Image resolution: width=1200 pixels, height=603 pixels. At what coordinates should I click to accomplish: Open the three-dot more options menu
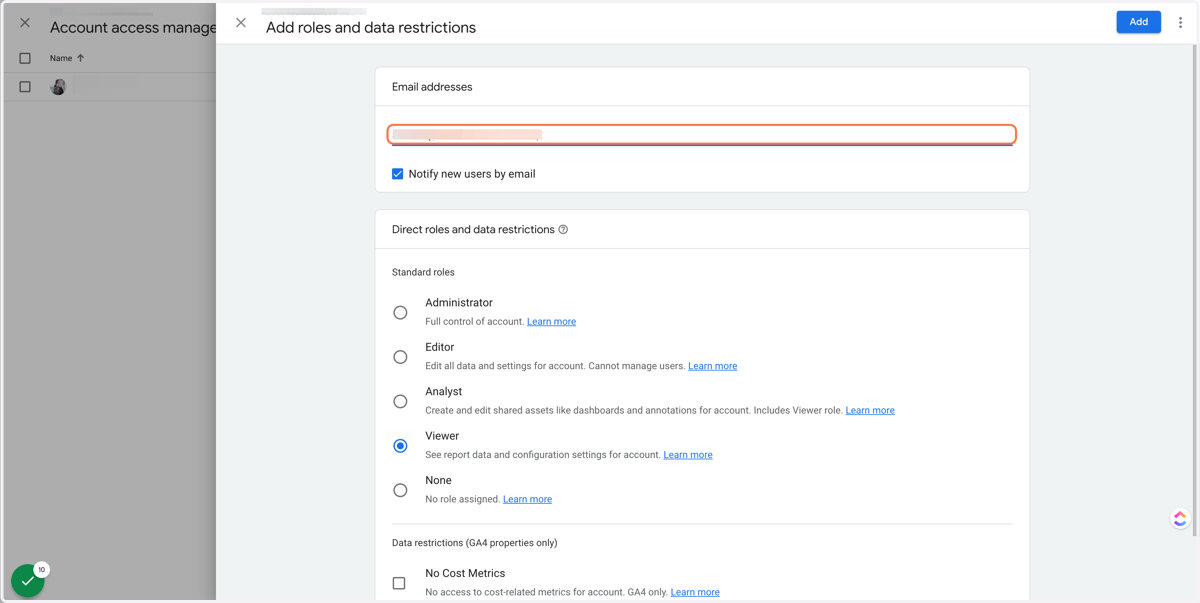point(1180,22)
